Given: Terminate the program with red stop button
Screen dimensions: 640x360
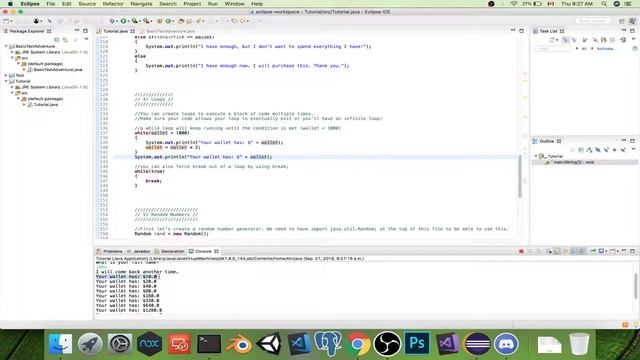Looking at the screenshot, I should (521, 251).
